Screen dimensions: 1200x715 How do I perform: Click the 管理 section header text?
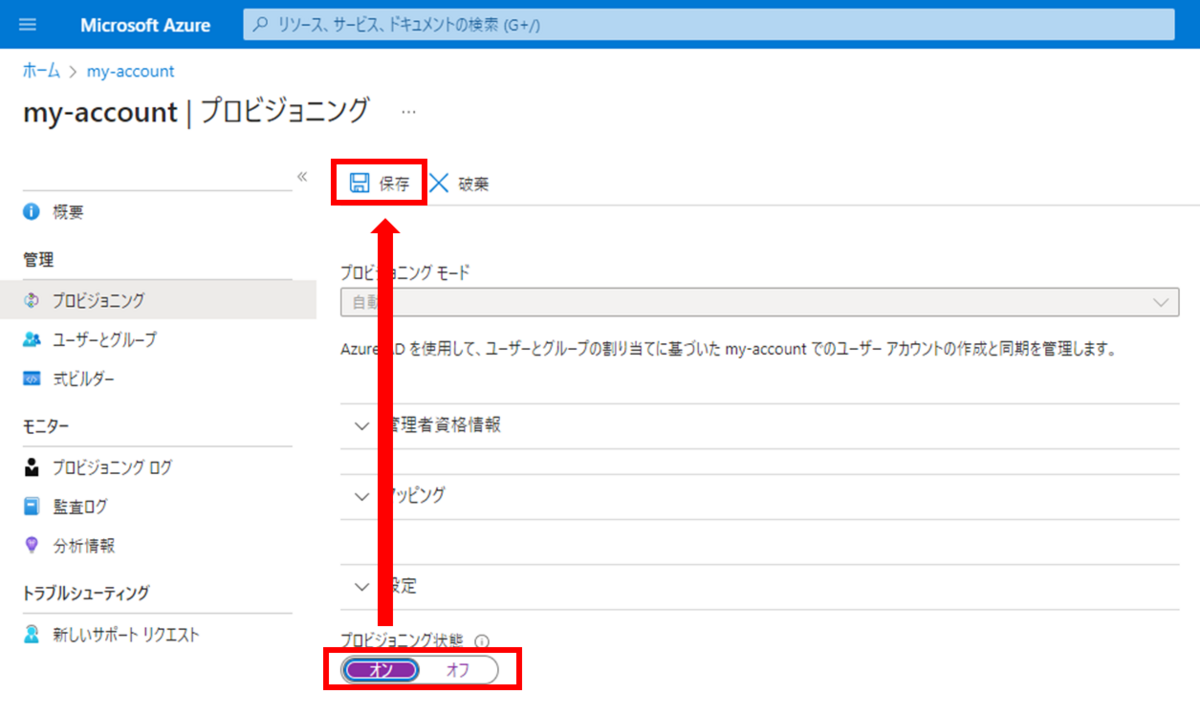[x=38, y=260]
